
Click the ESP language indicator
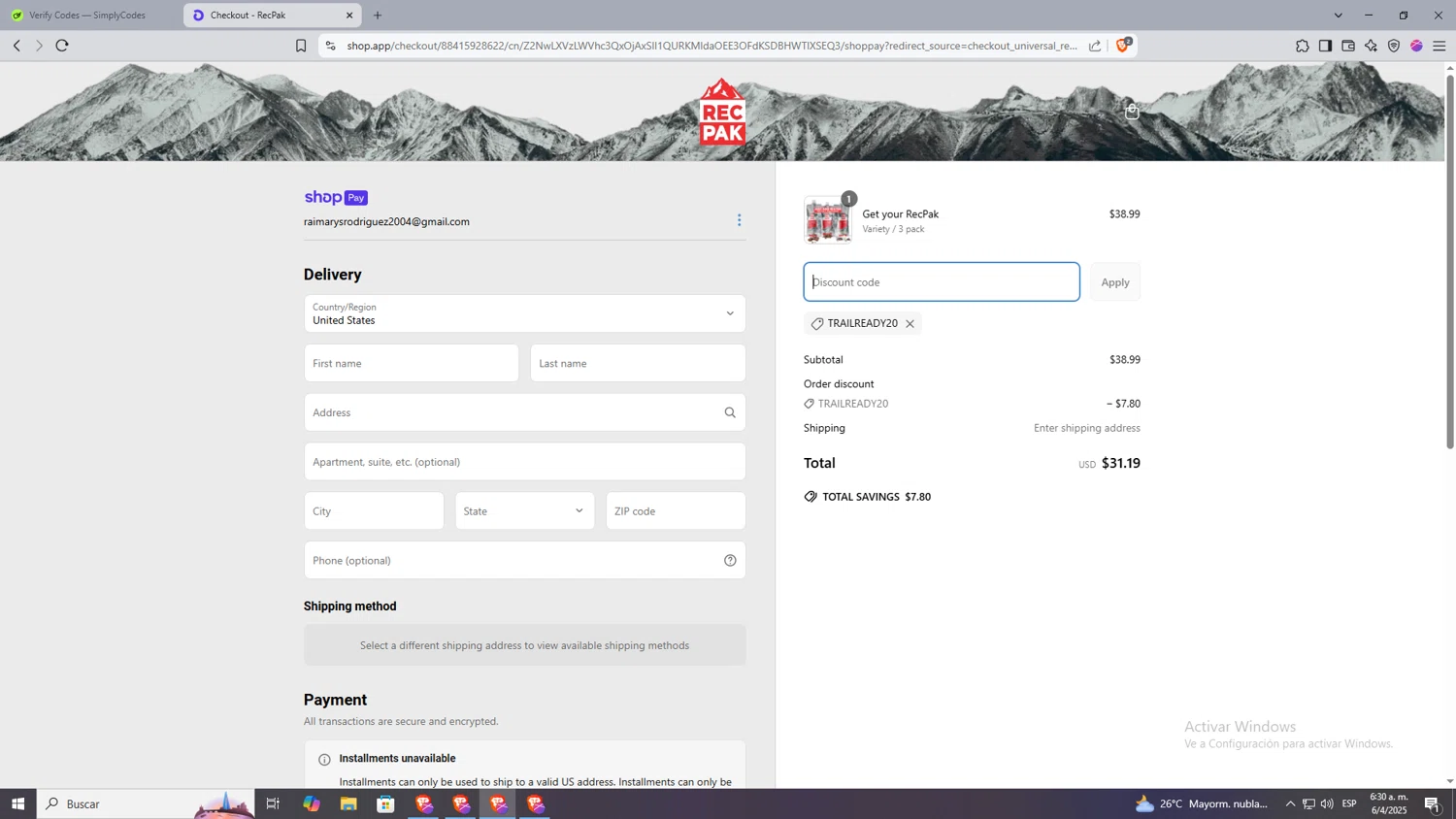[x=1349, y=803]
